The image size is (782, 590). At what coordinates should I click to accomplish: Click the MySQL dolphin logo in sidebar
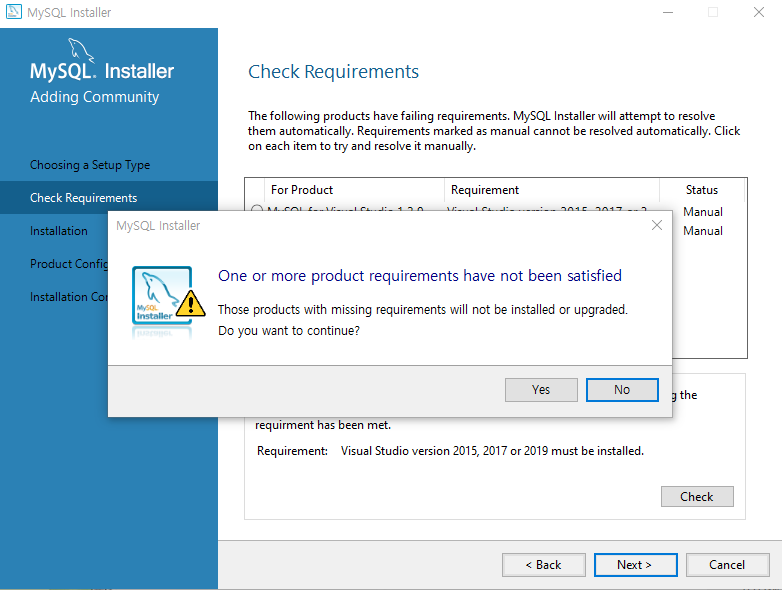(x=80, y=50)
